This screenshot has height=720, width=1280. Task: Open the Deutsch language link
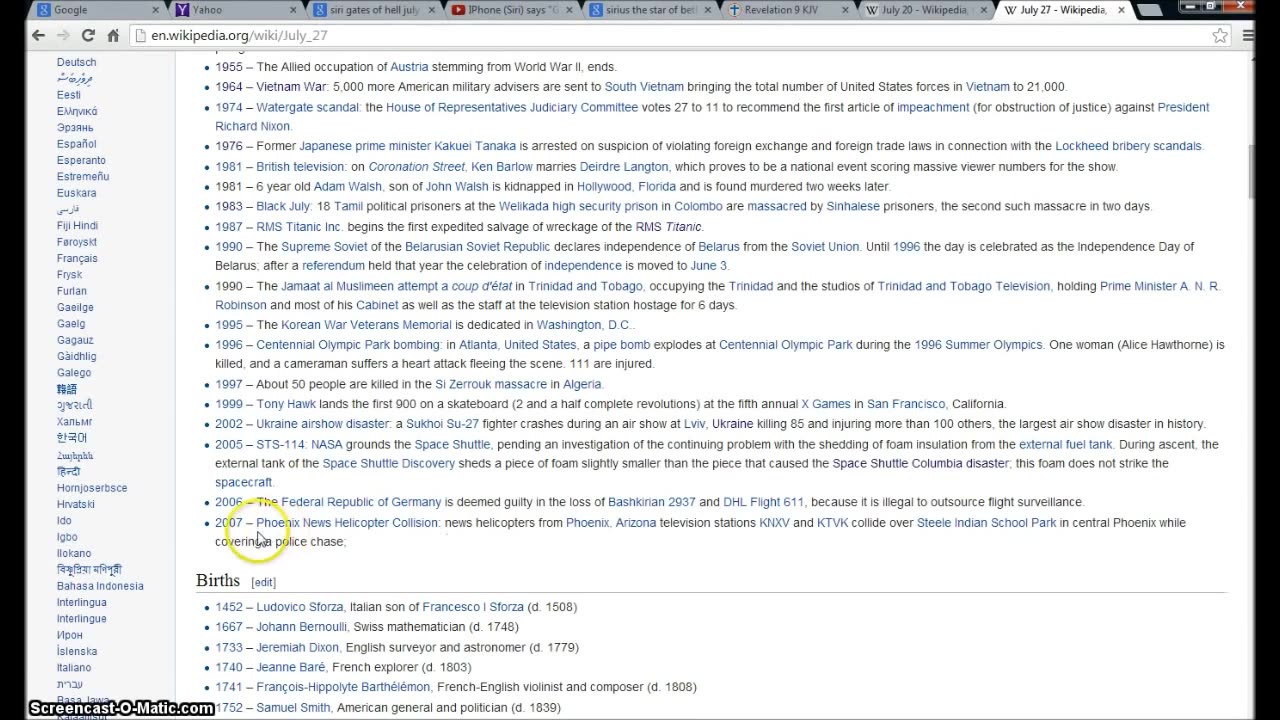click(x=77, y=62)
